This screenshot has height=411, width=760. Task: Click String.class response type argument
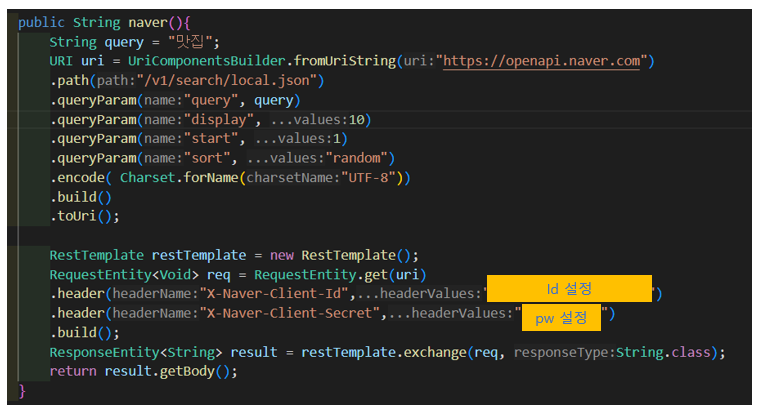click(x=663, y=352)
